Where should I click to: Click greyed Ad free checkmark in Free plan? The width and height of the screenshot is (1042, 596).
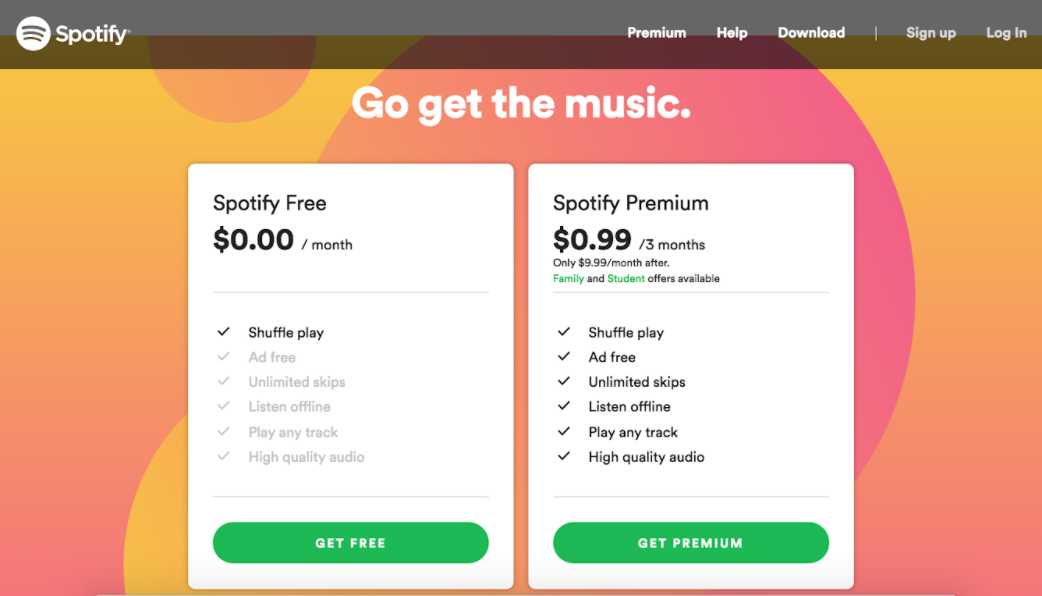223,357
